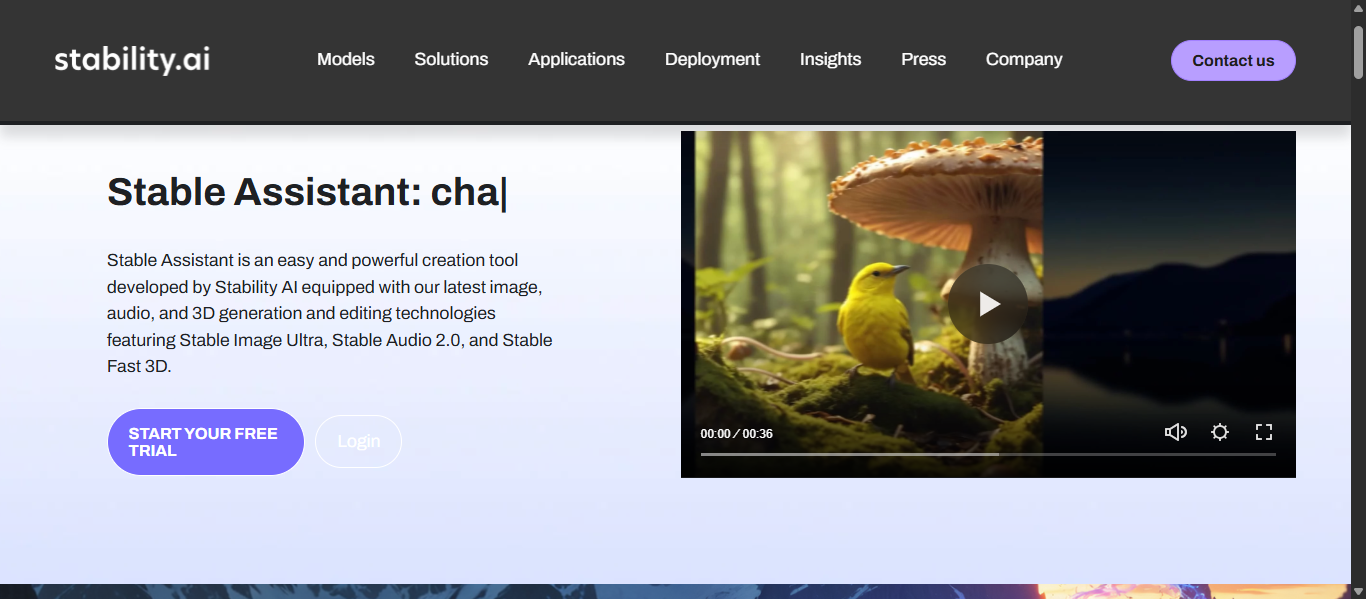Go to the Press page

pyautogui.click(x=923, y=60)
